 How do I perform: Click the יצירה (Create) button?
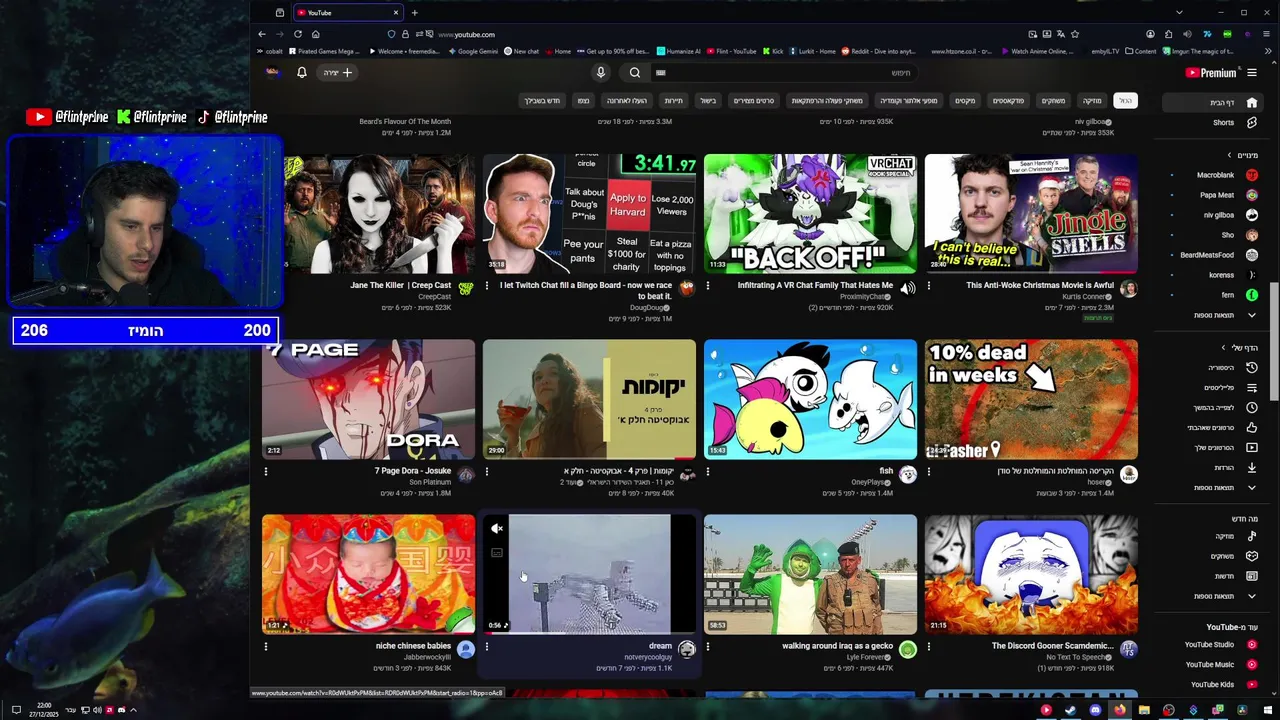(x=337, y=72)
